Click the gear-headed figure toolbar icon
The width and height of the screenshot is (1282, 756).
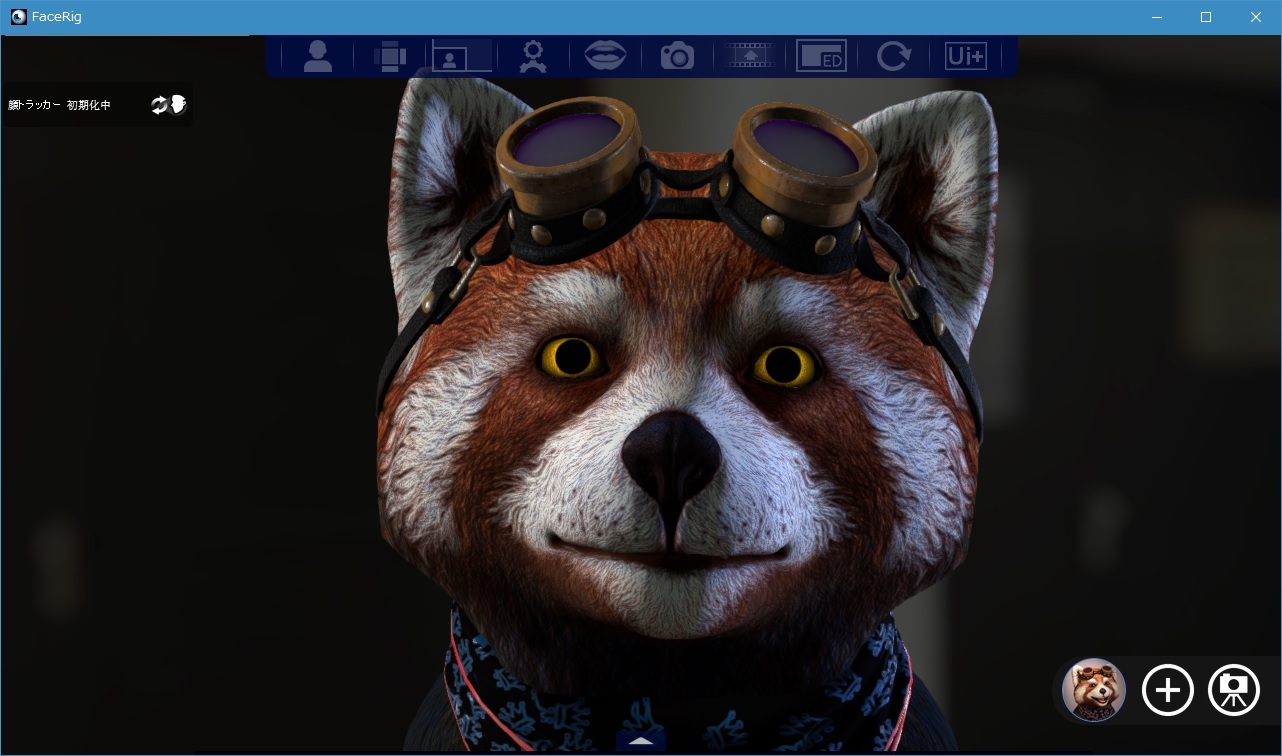point(533,56)
